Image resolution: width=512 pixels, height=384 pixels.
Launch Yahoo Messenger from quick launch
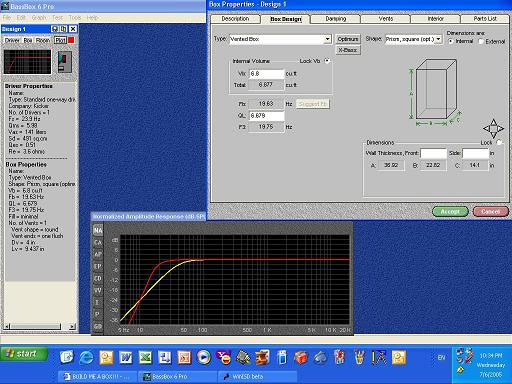click(223, 357)
